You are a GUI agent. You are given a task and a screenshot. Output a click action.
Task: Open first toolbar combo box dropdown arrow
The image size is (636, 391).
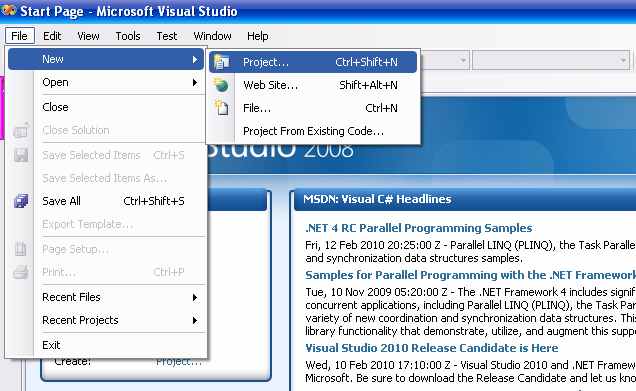(x=463, y=61)
